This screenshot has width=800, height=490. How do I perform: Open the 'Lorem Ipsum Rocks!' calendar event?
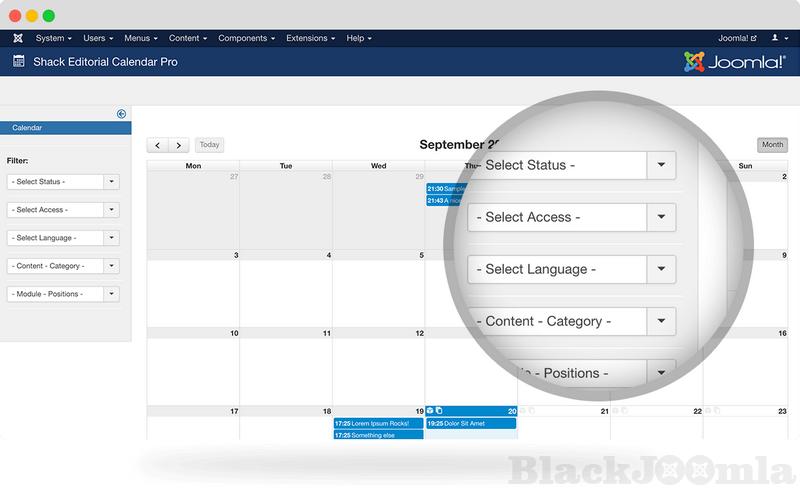pos(378,423)
